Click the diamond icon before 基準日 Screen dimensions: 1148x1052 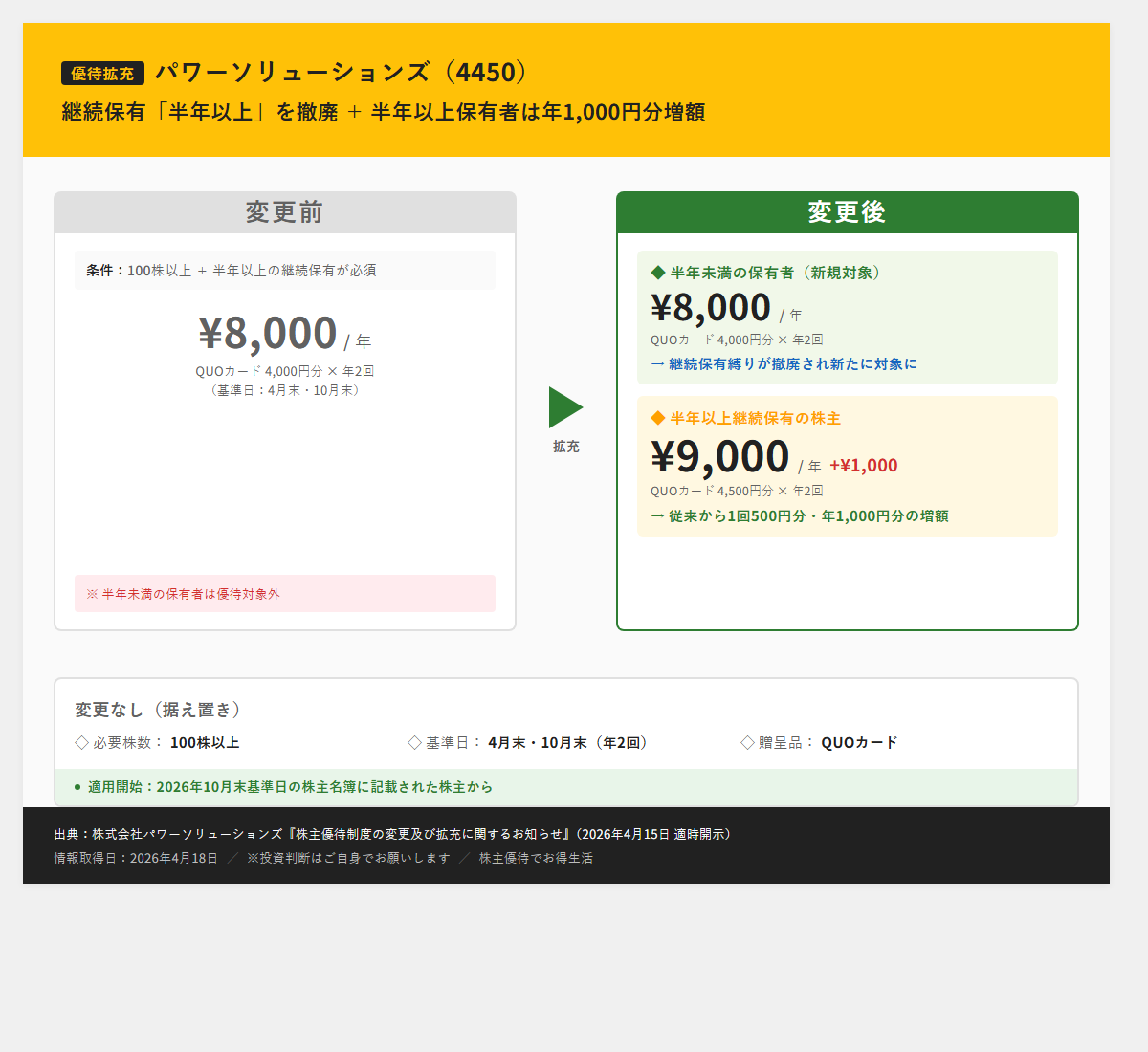coord(414,742)
